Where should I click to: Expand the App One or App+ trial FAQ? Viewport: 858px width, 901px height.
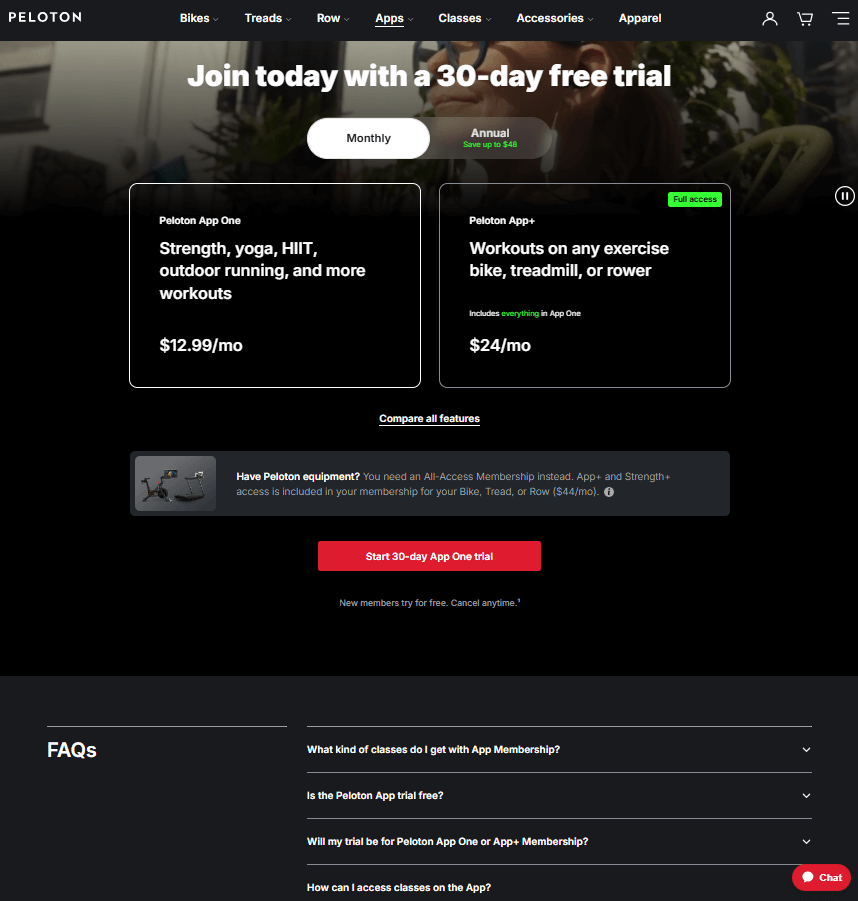[x=559, y=841]
